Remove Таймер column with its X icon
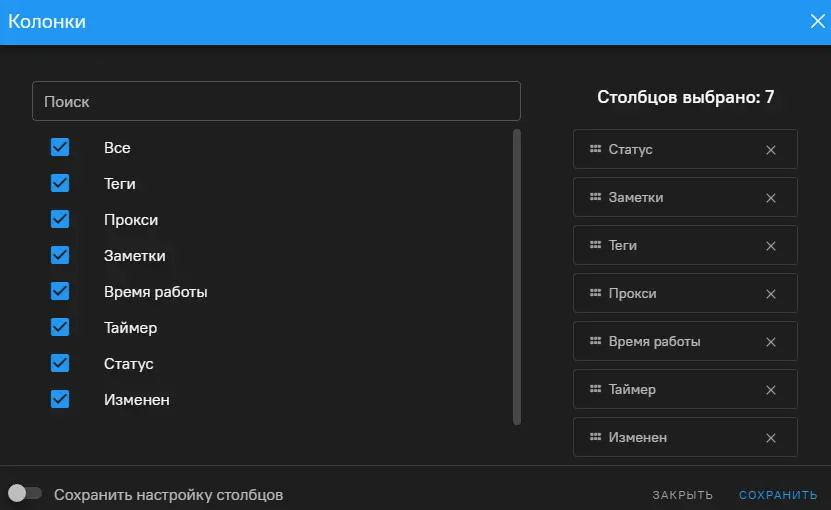The width and height of the screenshot is (831, 510). tap(770, 390)
